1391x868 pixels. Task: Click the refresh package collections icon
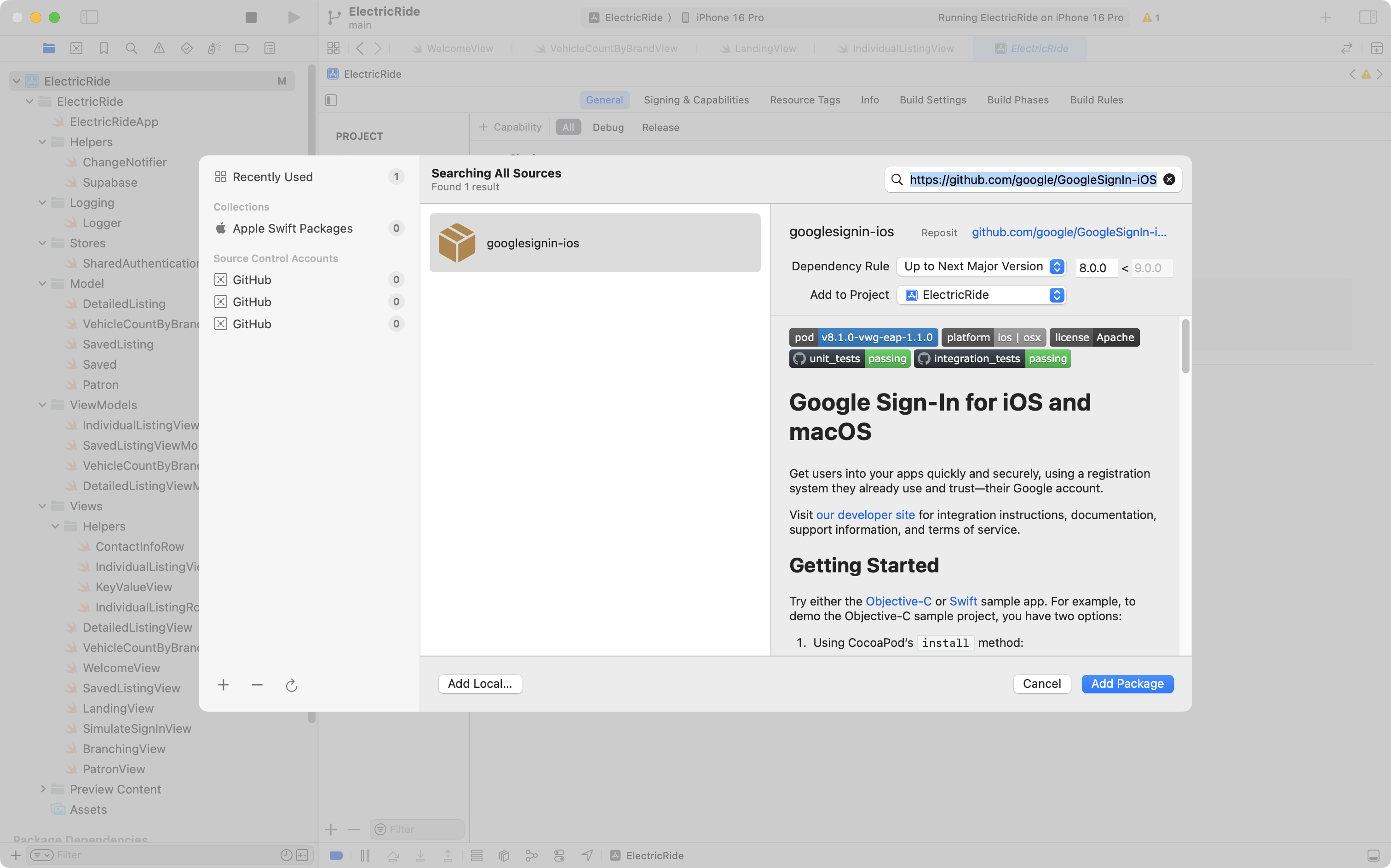[291, 685]
